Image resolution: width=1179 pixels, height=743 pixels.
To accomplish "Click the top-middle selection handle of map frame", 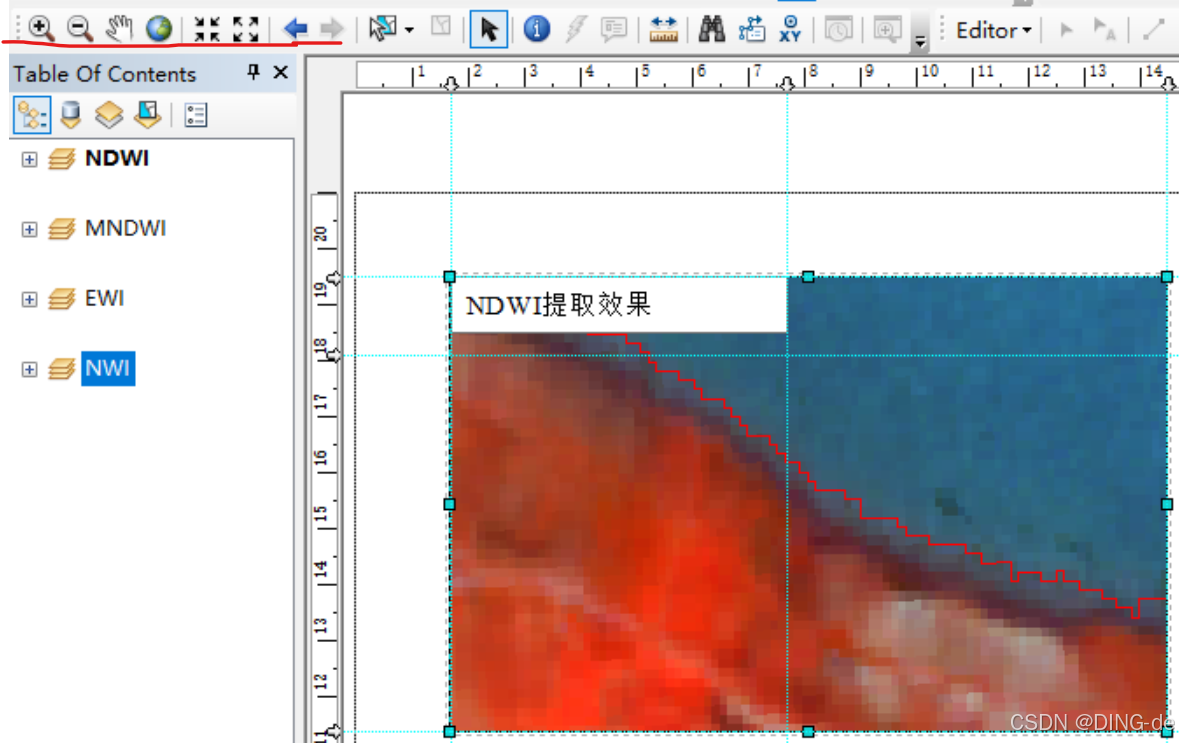I will [x=808, y=277].
